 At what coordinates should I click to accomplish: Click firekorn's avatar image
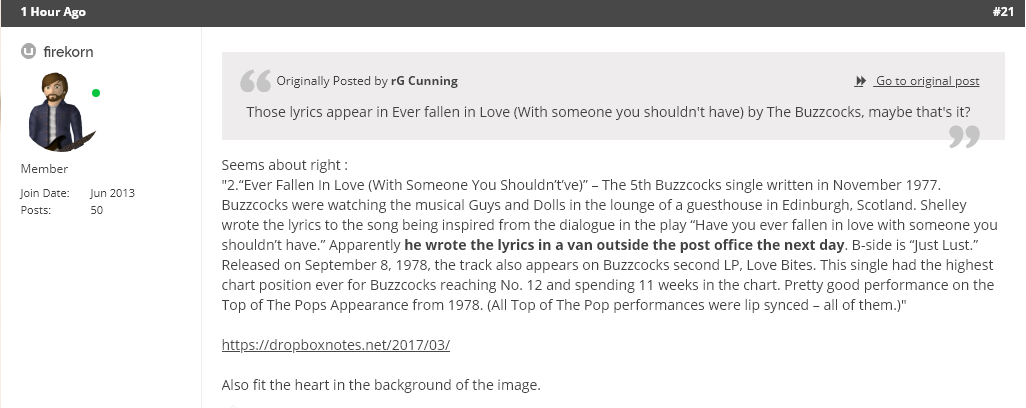pos(58,111)
